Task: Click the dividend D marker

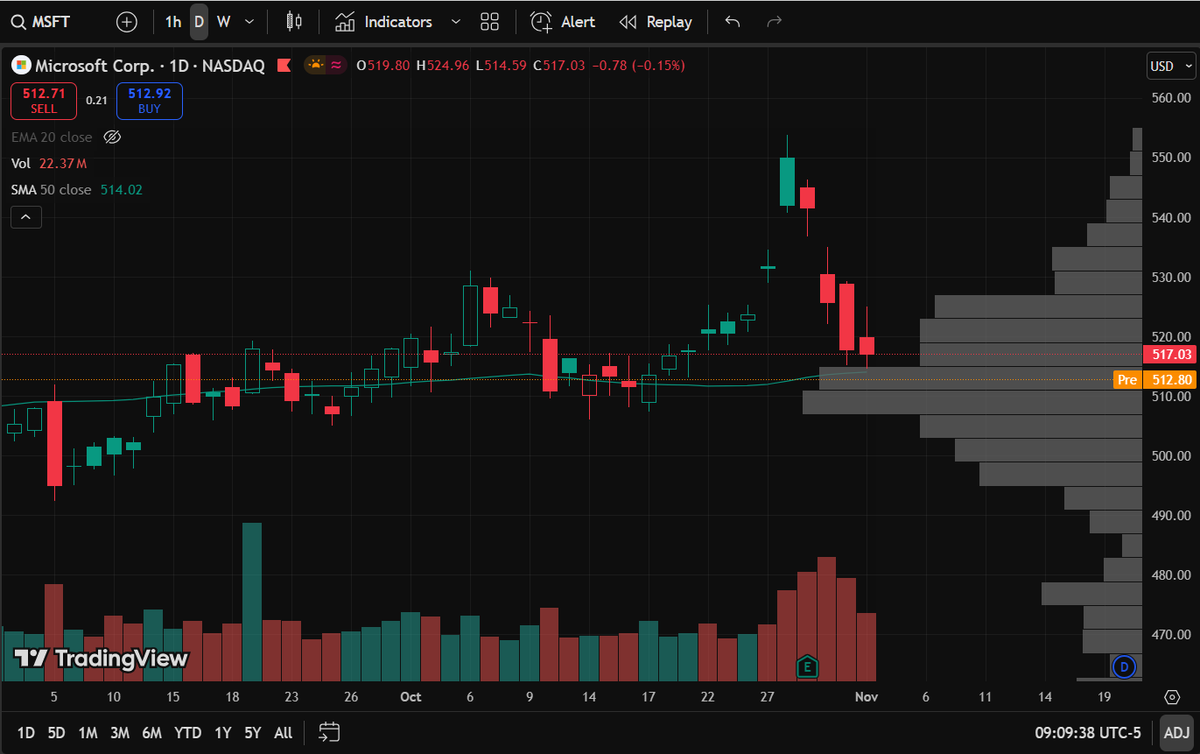Action: (x=1125, y=666)
